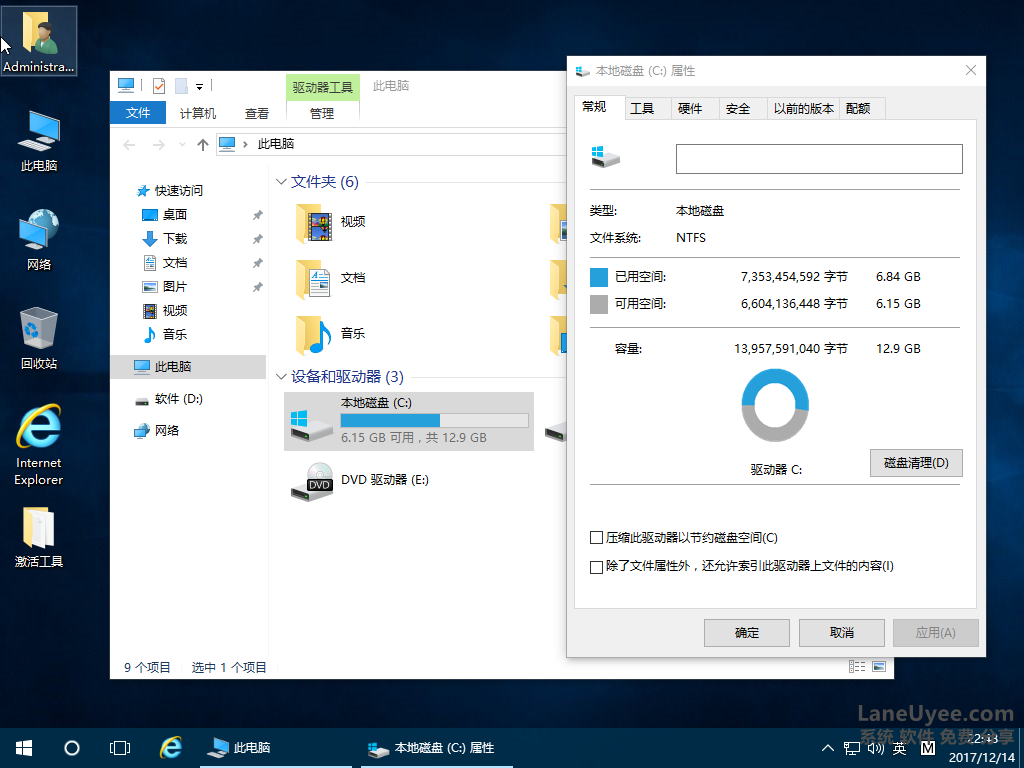Select 桌面 in the quick access list

click(165, 214)
